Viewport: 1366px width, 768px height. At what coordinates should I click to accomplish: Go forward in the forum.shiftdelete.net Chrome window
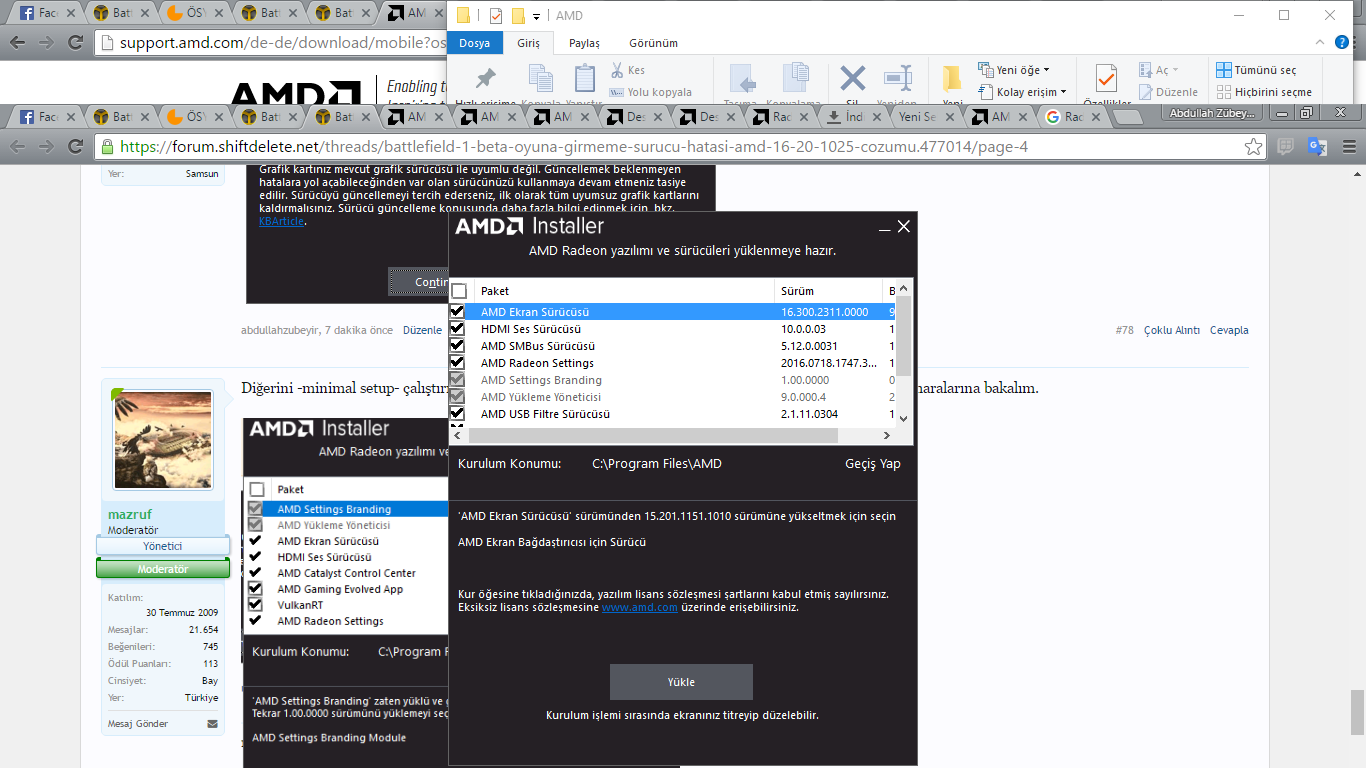[x=46, y=147]
